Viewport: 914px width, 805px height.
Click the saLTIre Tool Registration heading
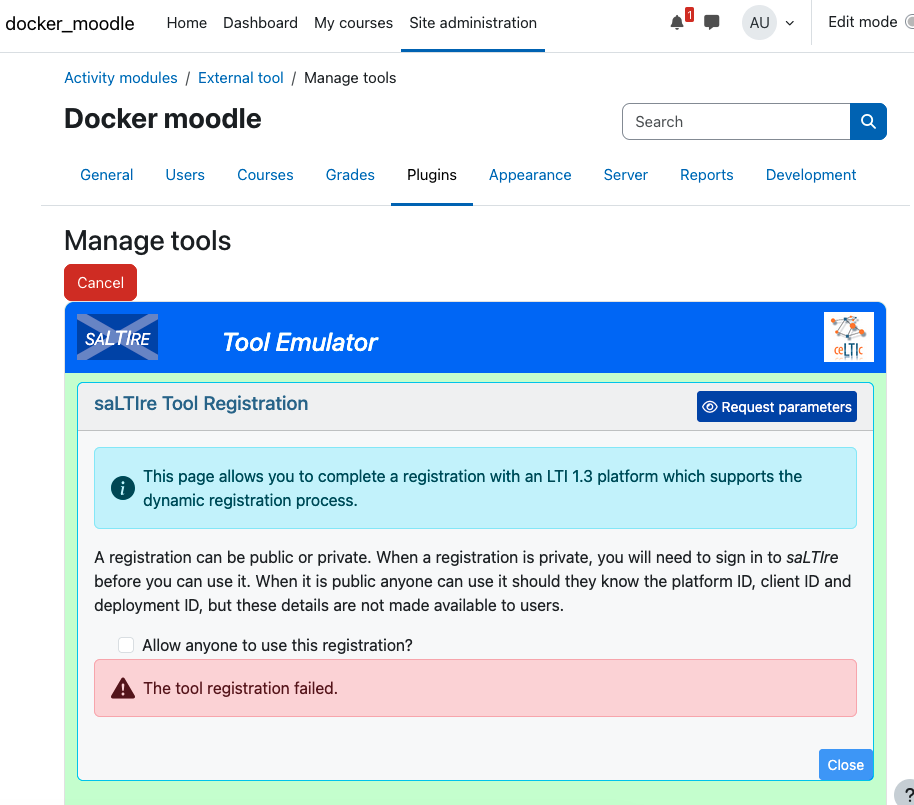[x=201, y=403]
